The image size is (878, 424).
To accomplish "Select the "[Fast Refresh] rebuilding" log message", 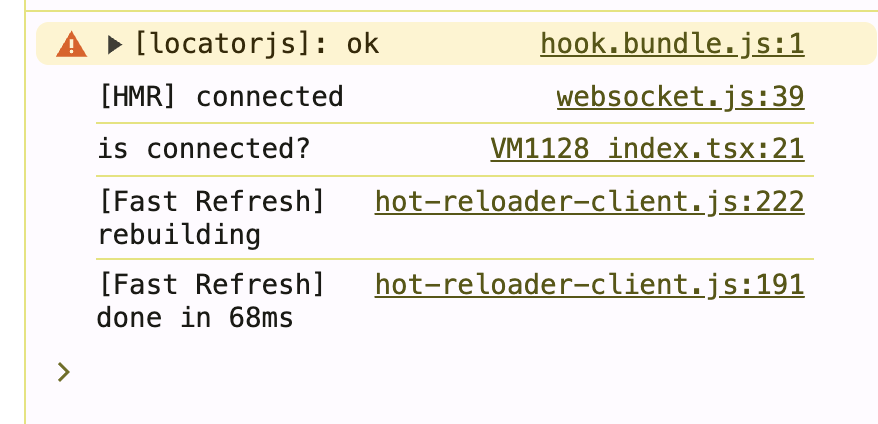I will click(x=211, y=219).
